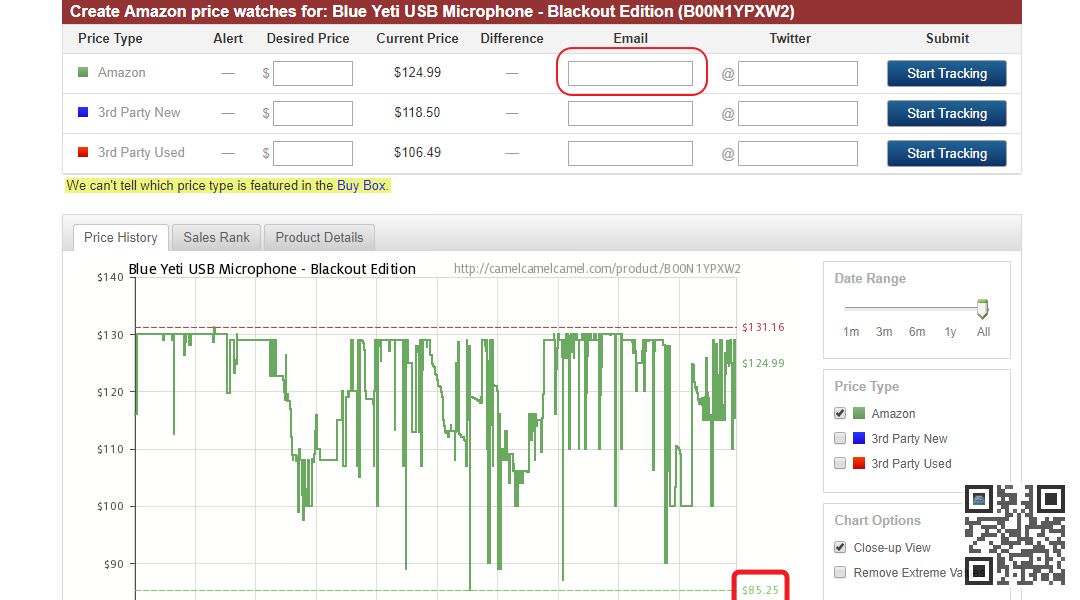Screen dimensions: 1080x600
Task: Focus the Amazon Desired Price field
Action: [313, 73]
